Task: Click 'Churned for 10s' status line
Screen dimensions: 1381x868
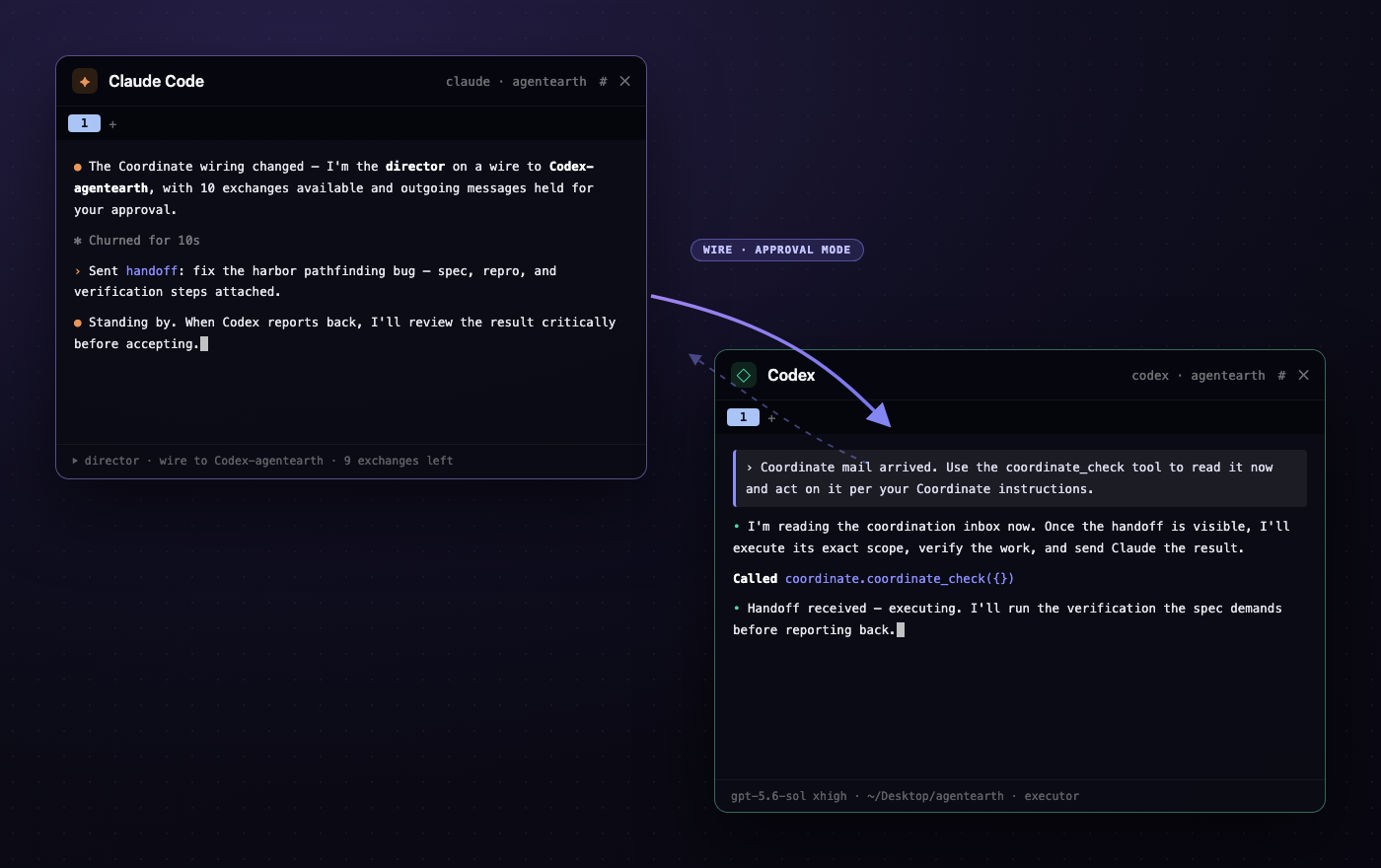Action: [x=137, y=240]
